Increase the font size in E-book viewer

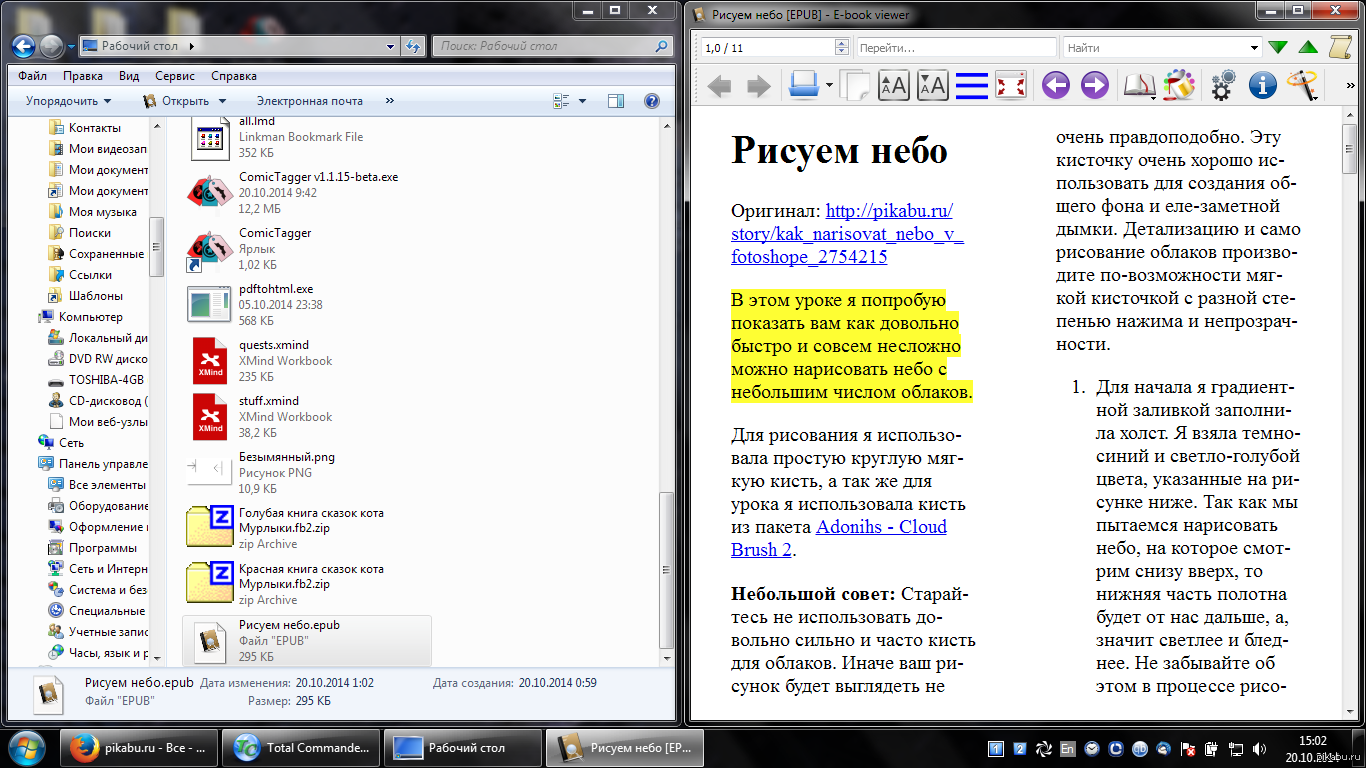point(893,86)
